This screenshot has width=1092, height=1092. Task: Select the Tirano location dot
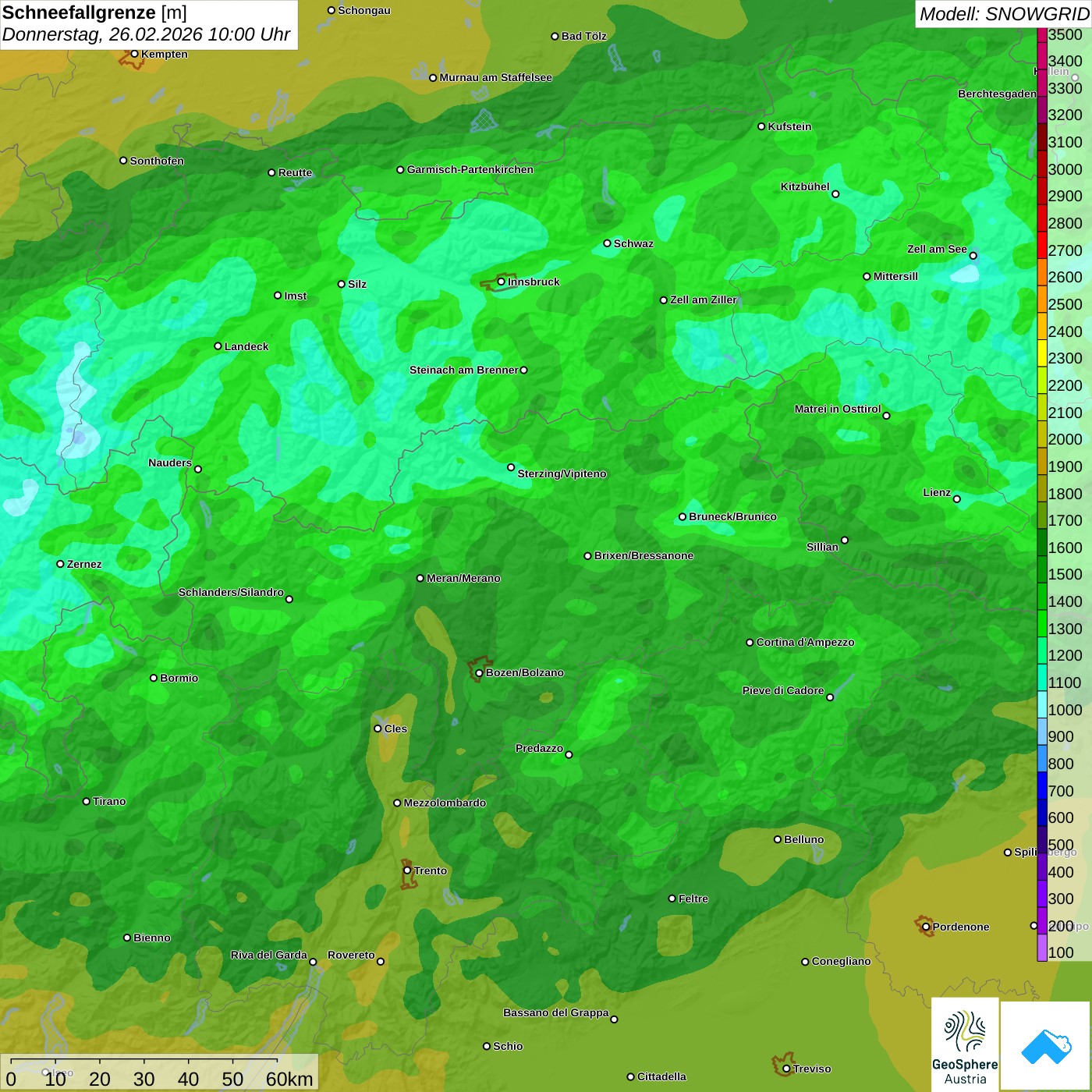(x=86, y=801)
